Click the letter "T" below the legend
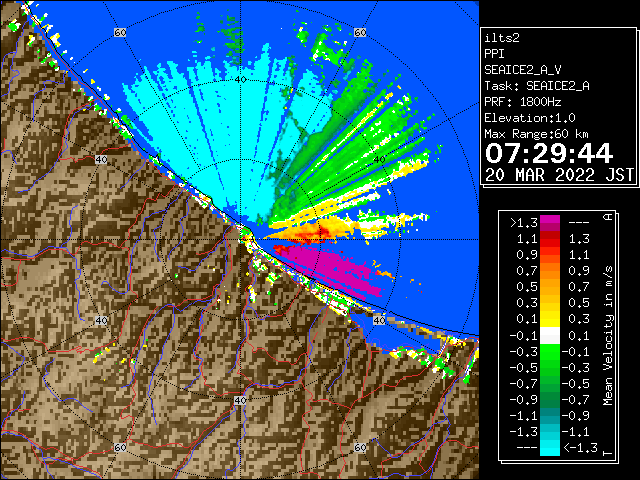Image resolution: width=640 pixels, height=480 pixels. (x=608, y=453)
